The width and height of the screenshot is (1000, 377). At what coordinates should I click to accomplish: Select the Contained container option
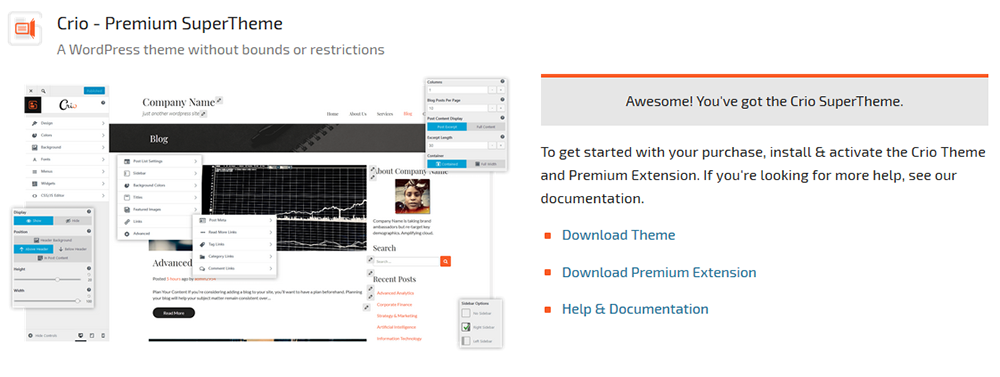pos(447,164)
